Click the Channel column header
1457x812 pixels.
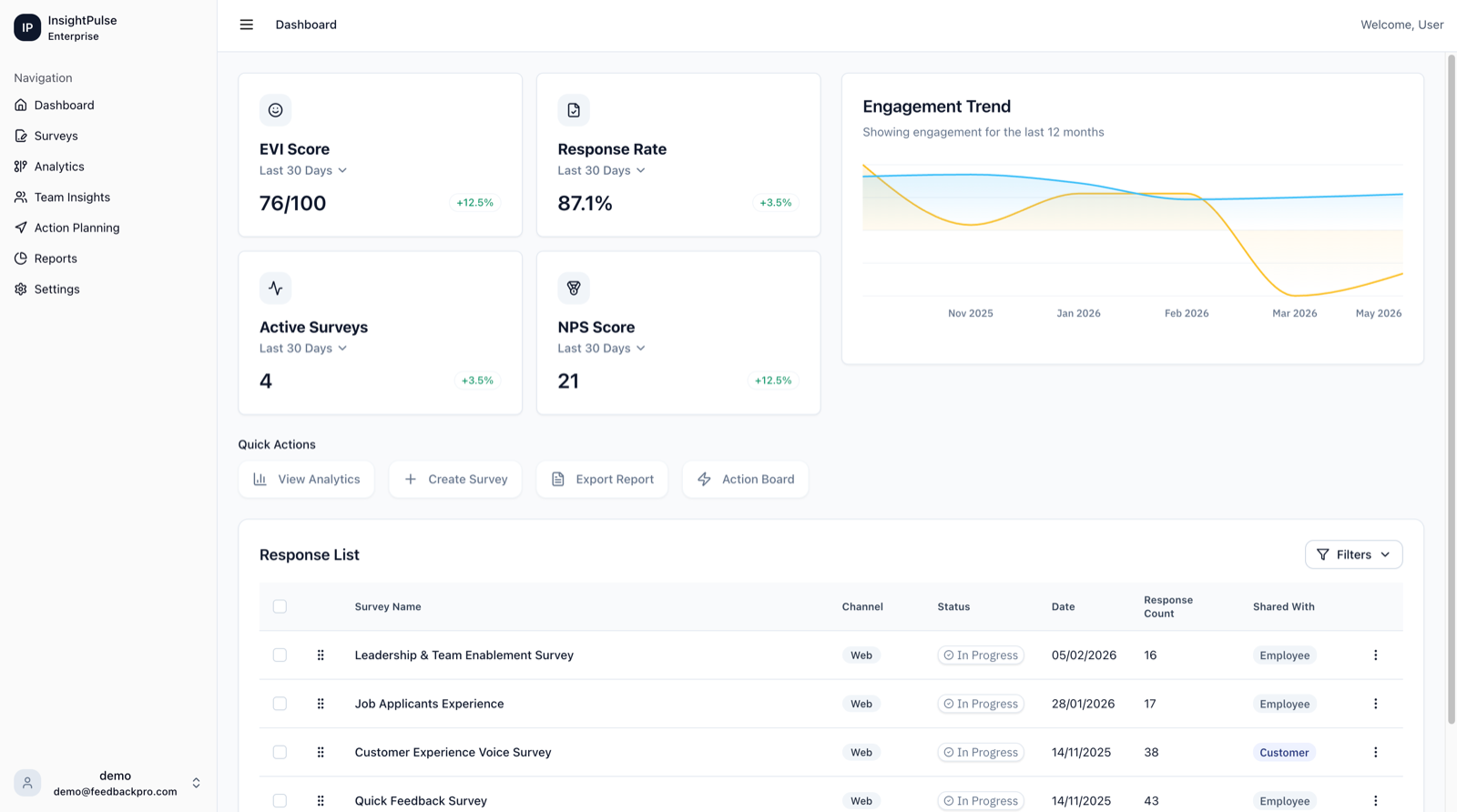(862, 606)
